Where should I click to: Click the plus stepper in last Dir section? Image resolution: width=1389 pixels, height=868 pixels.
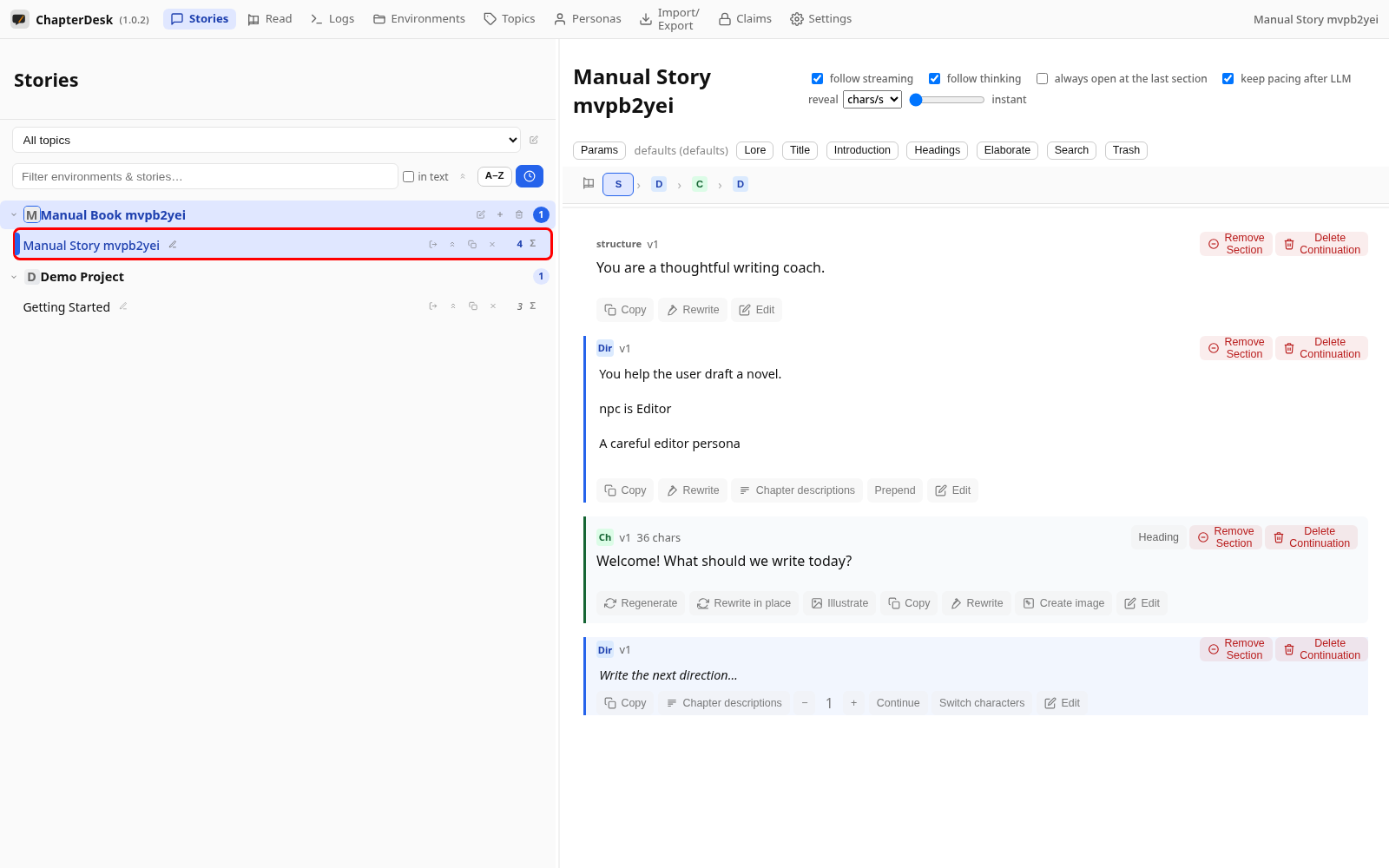pyautogui.click(x=854, y=703)
